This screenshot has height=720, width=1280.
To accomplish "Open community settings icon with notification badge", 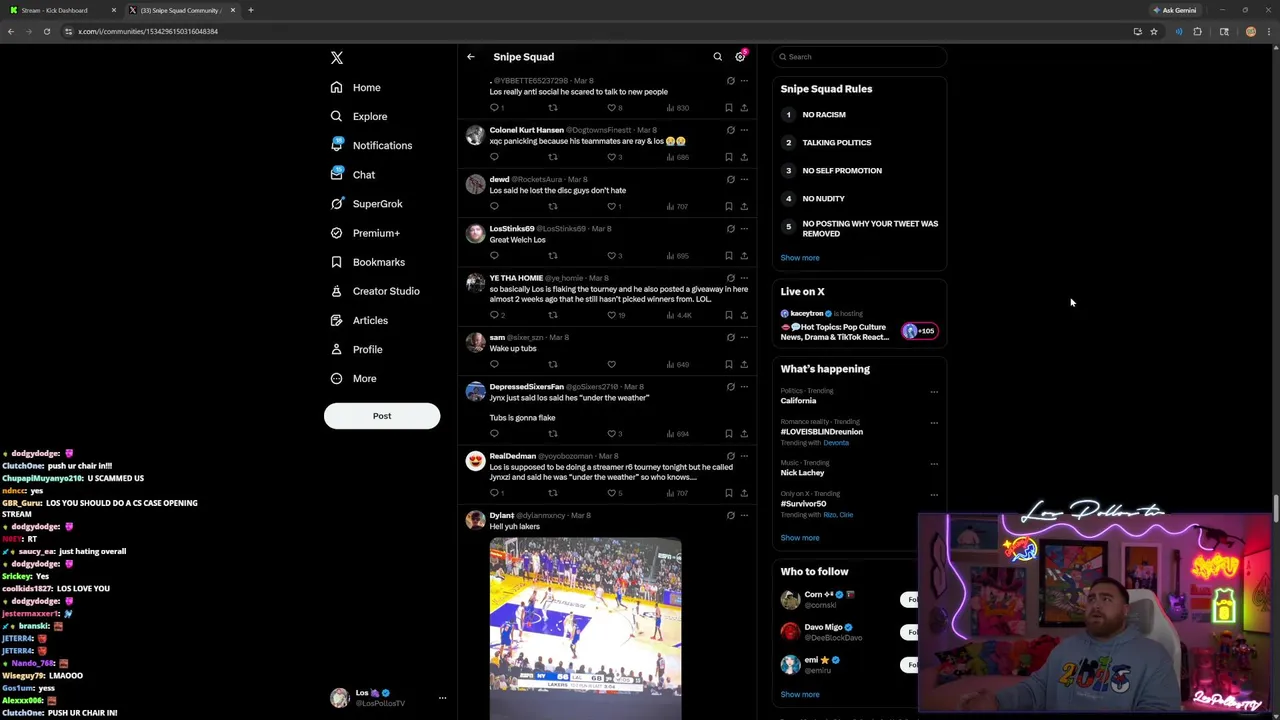I will 741,56.
